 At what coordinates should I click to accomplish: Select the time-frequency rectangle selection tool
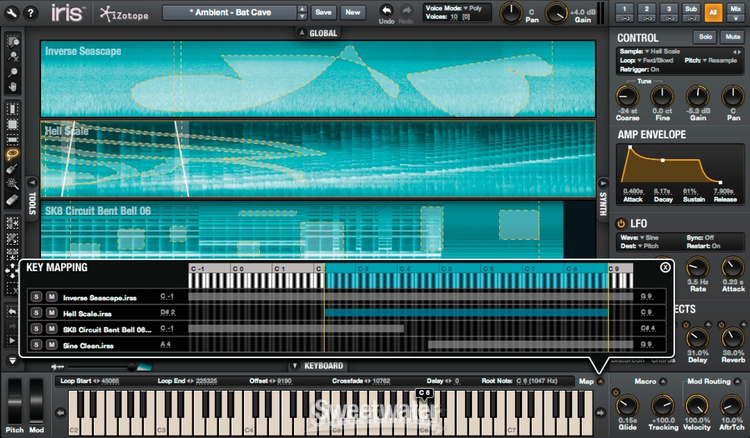12,124
